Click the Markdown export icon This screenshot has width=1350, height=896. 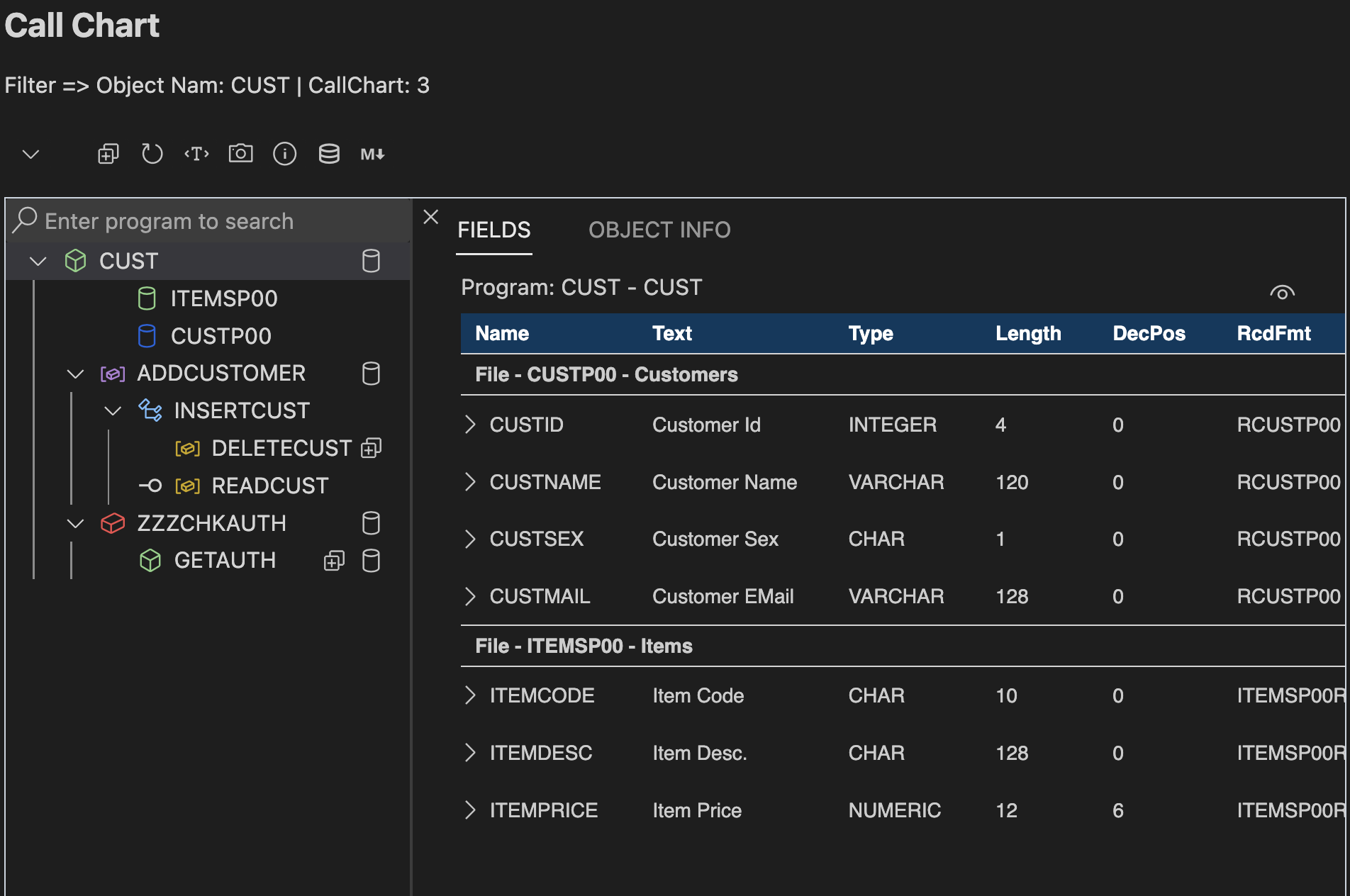pos(372,154)
